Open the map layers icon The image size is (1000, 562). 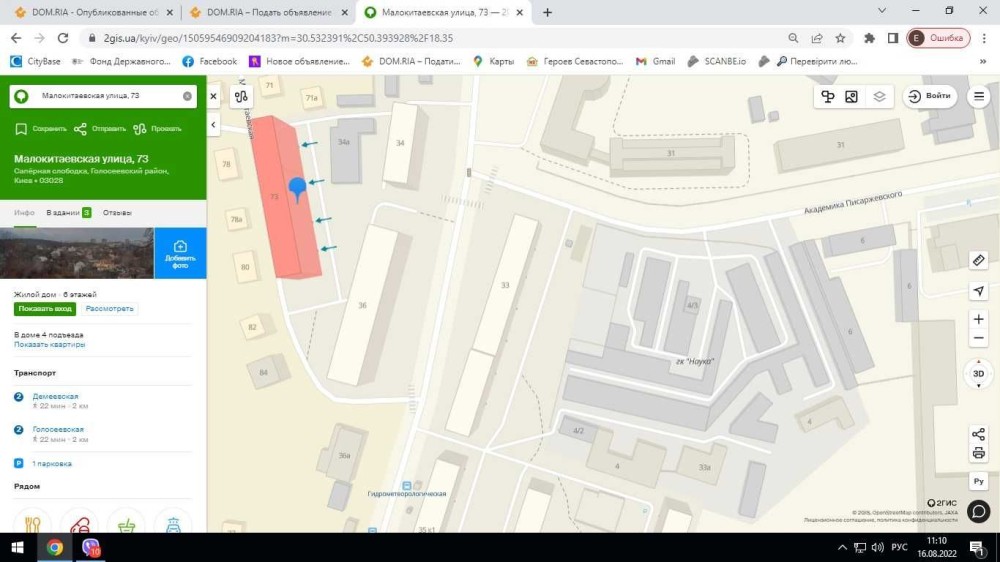879,97
